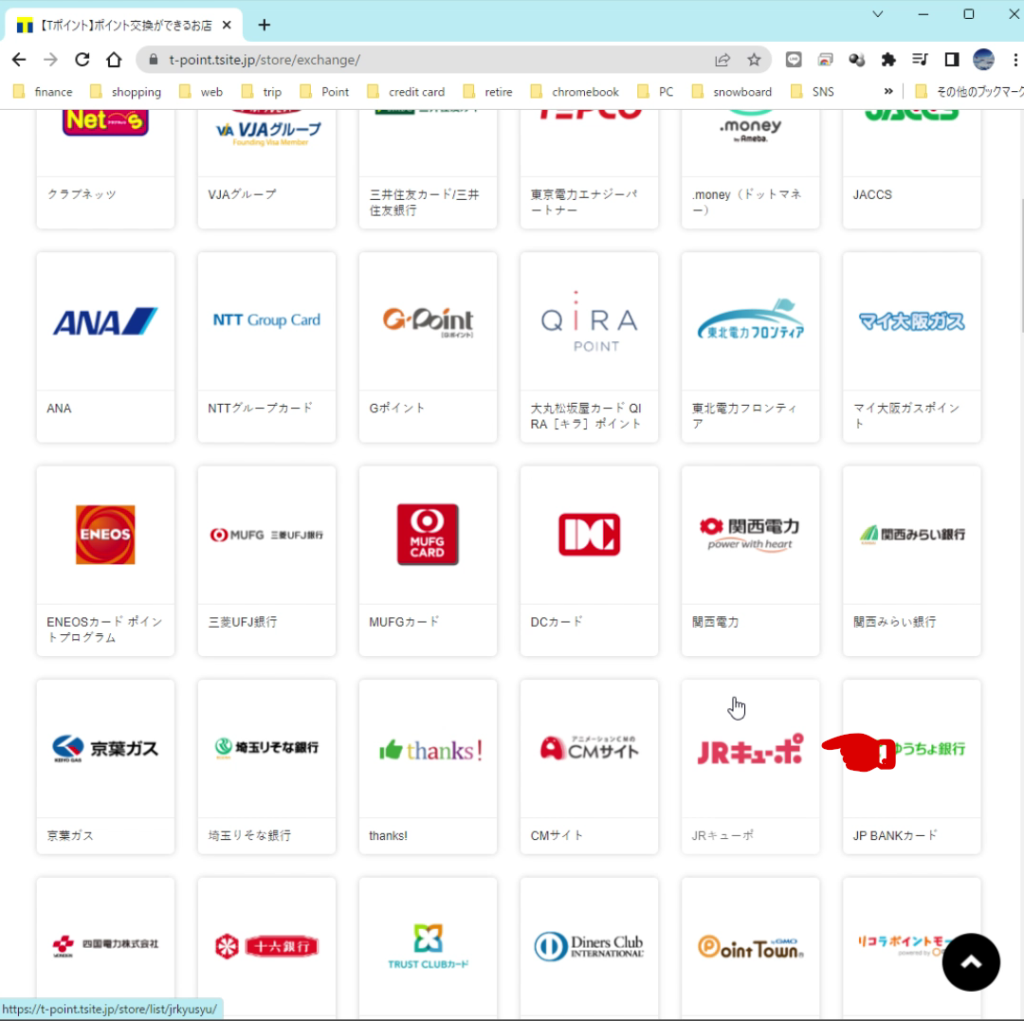Screen dimensions: 1024x1021
Task: Open the media control queue icon
Action: tap(920, 60)
